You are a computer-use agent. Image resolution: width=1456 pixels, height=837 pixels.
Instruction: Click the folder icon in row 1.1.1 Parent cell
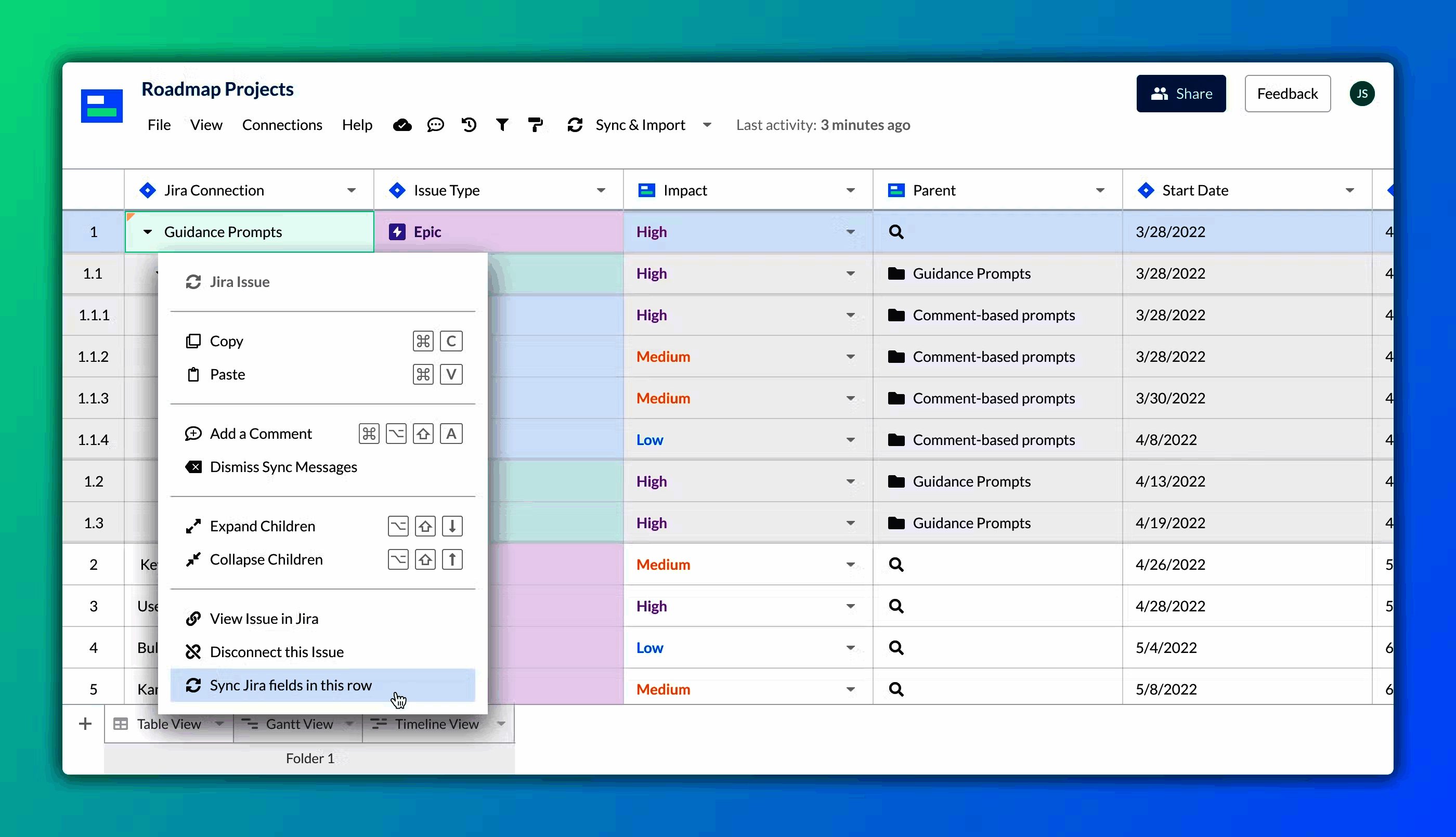coord(896,315)
